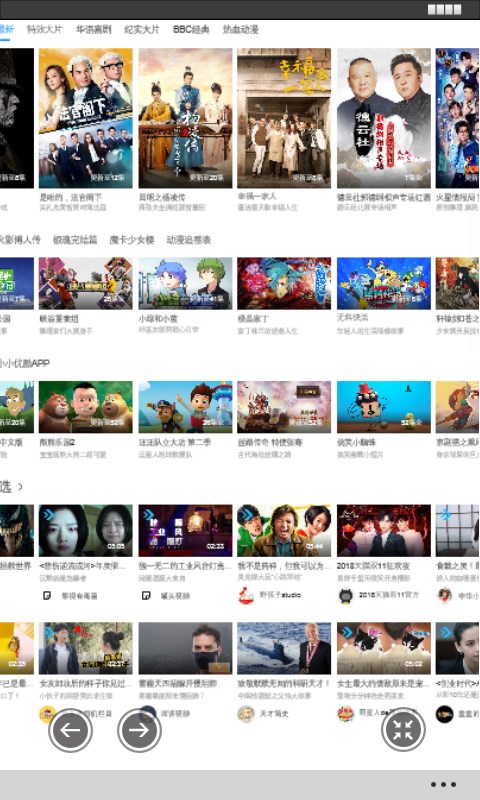
Task: Play the masked man 雾霾天 video thumbnail
Action: [185, 648]
